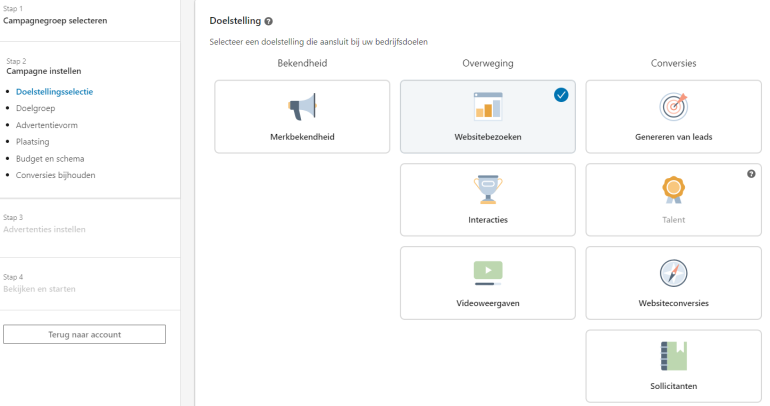Click the Talent medal icon
Image resolution: width=770 pixels, height=406 pixels.
pos(674,189)
